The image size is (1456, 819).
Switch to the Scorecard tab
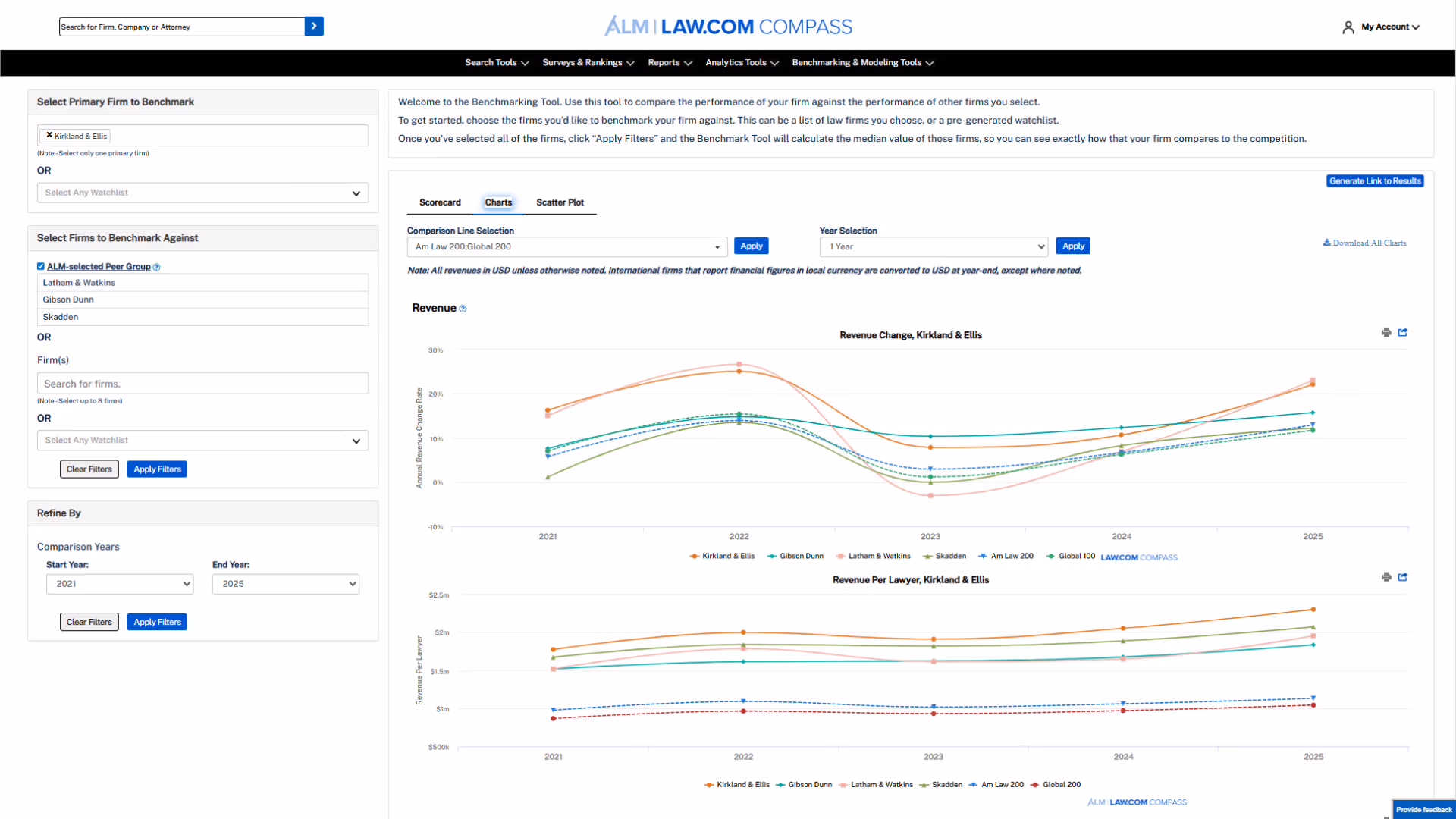click(x=440, y=202)
